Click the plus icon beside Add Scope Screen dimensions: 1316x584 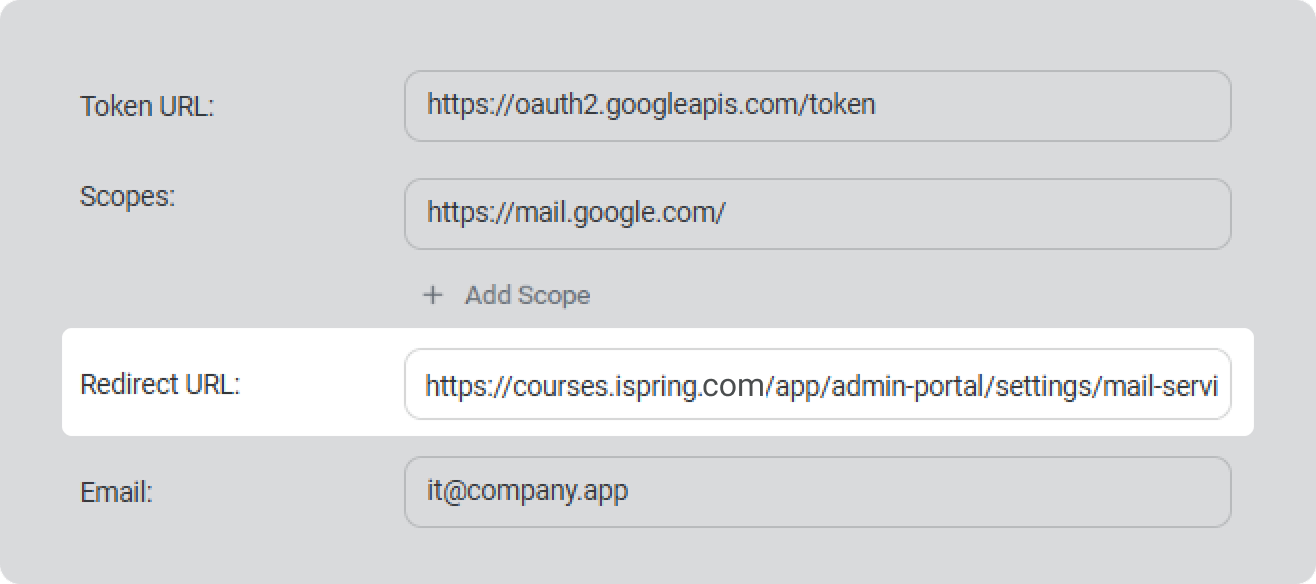pos(432,295)
